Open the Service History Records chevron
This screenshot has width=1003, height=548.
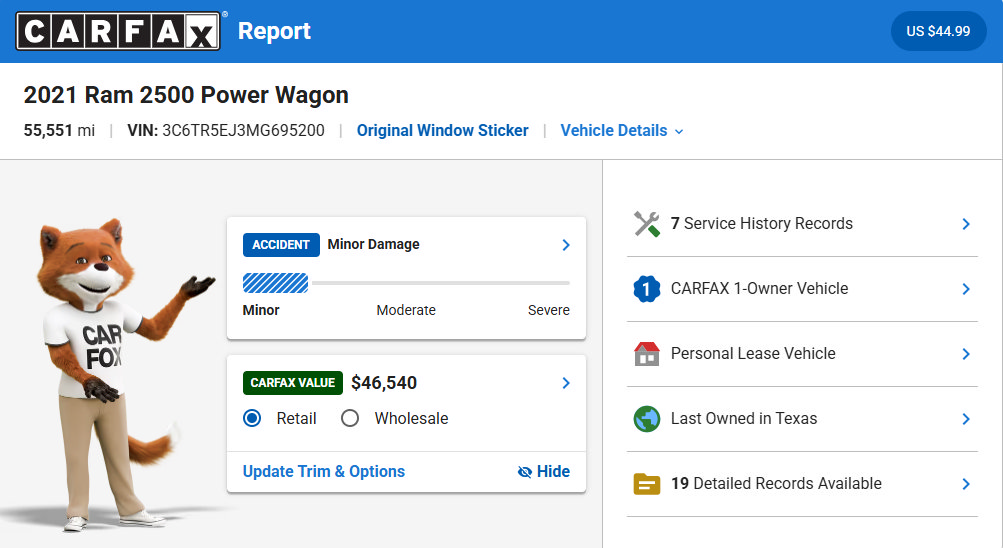[x=966, y=224]
